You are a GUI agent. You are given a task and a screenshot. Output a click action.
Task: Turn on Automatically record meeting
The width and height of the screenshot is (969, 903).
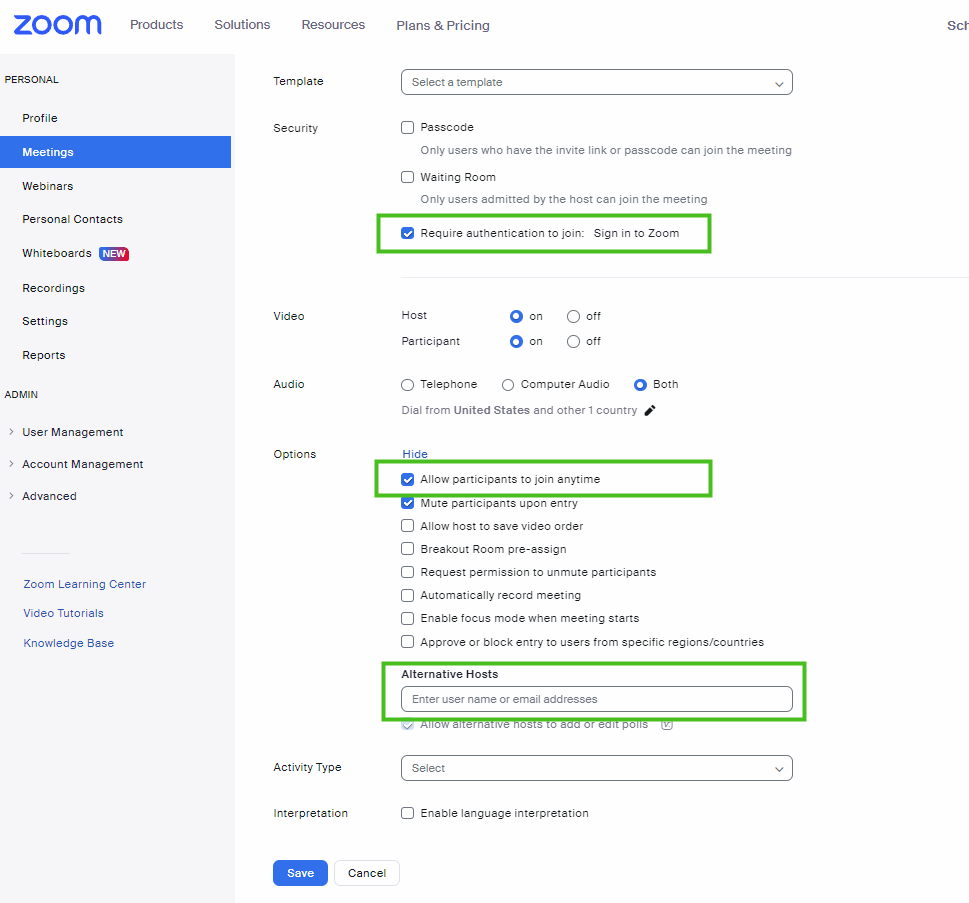tap(407, 595)
